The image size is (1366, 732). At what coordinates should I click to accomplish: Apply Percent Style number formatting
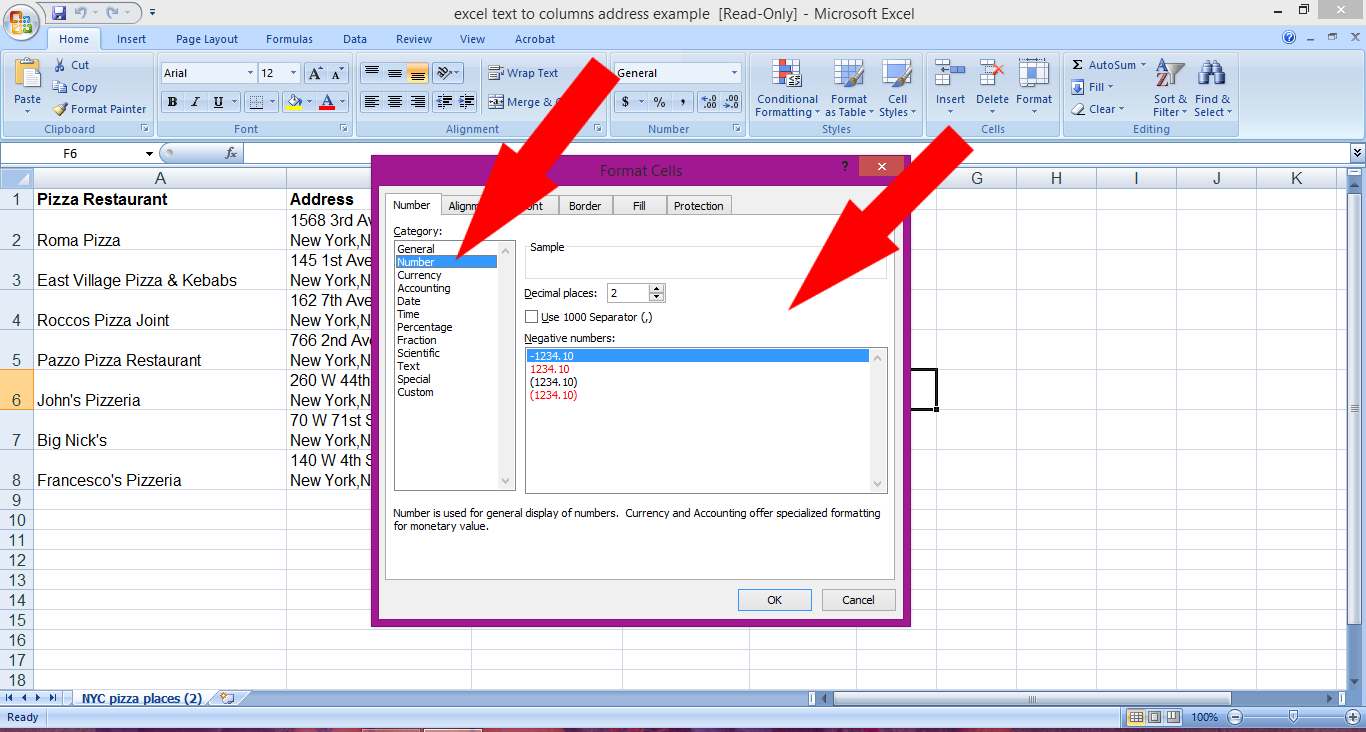[x=657, y=102]
